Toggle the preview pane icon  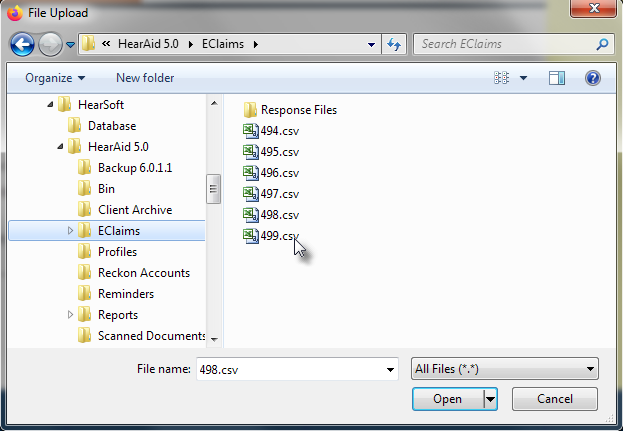(557, 78)
